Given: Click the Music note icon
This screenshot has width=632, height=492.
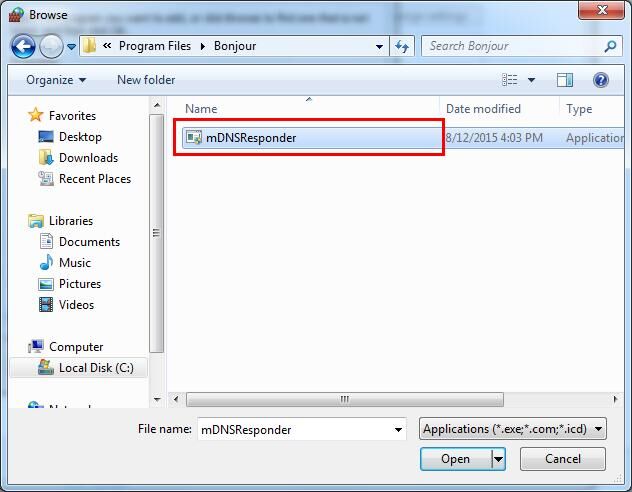Looking at the screenshot, I should pos(46,262).
